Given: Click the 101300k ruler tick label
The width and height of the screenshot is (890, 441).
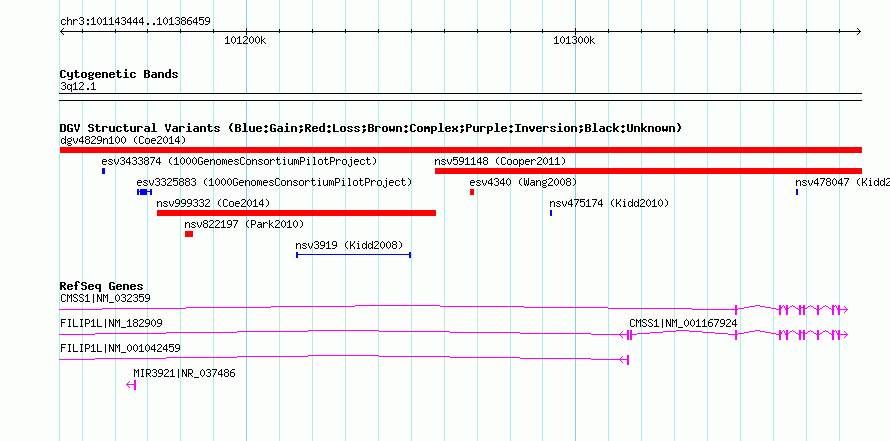Looking at the screenshot, I should tap(574, 40).
